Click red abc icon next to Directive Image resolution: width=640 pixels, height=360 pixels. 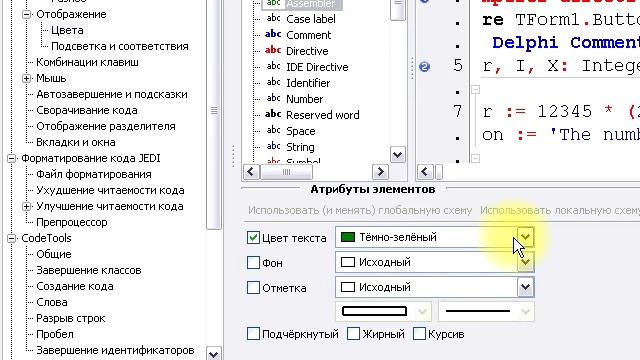click(273, 50)
